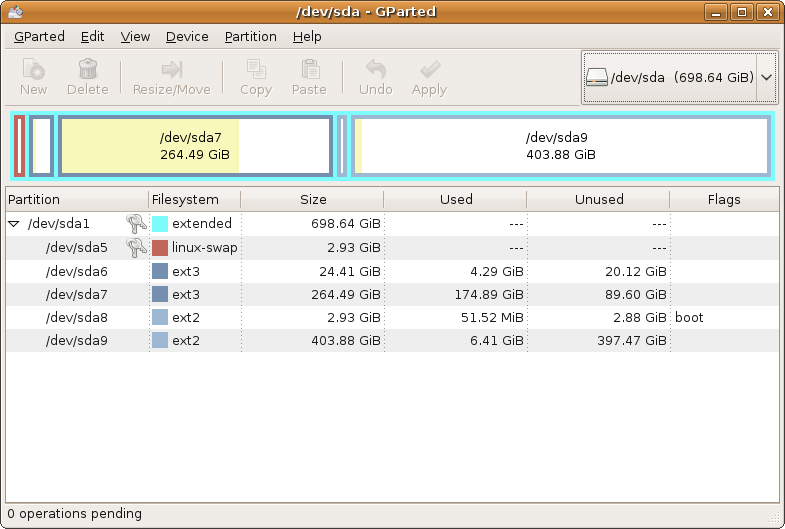Maximize the GParted window
The height and width of the screenshot is (529, 785).
click(x=742, y=12)
